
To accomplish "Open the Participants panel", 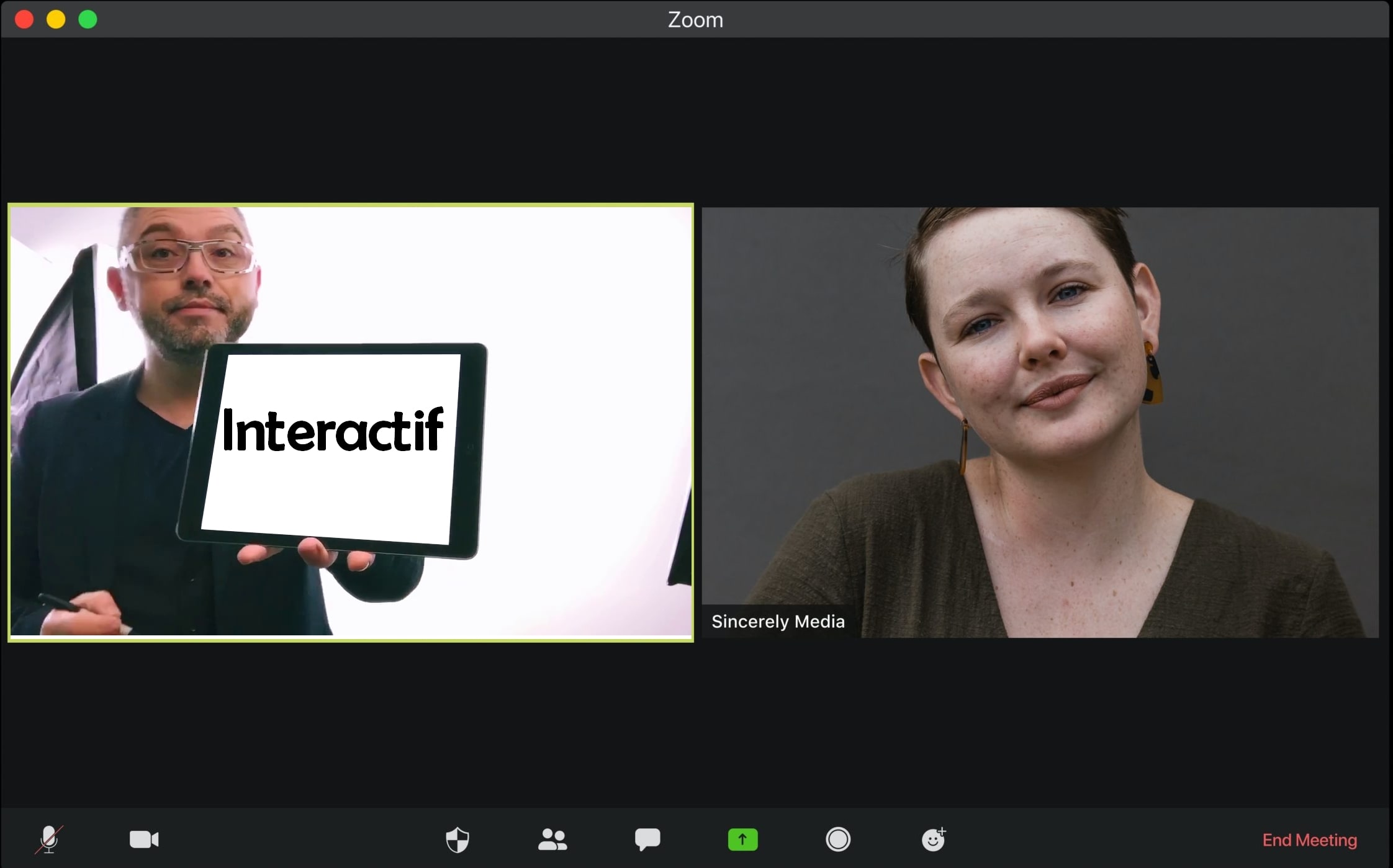I will (x=552, y=839).
